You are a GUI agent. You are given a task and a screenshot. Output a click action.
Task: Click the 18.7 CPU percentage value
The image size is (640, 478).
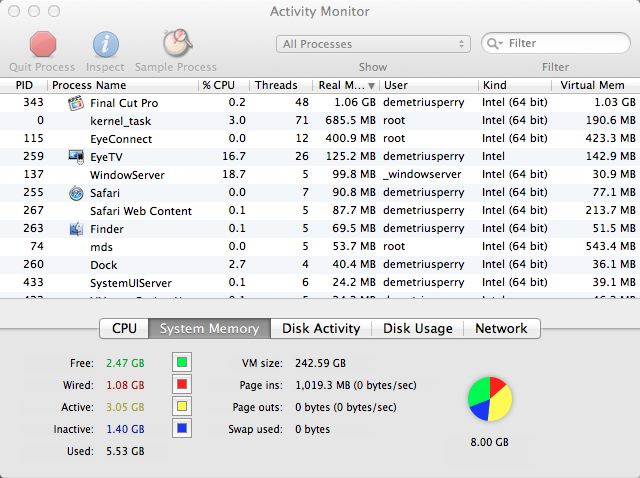point(234,174)
